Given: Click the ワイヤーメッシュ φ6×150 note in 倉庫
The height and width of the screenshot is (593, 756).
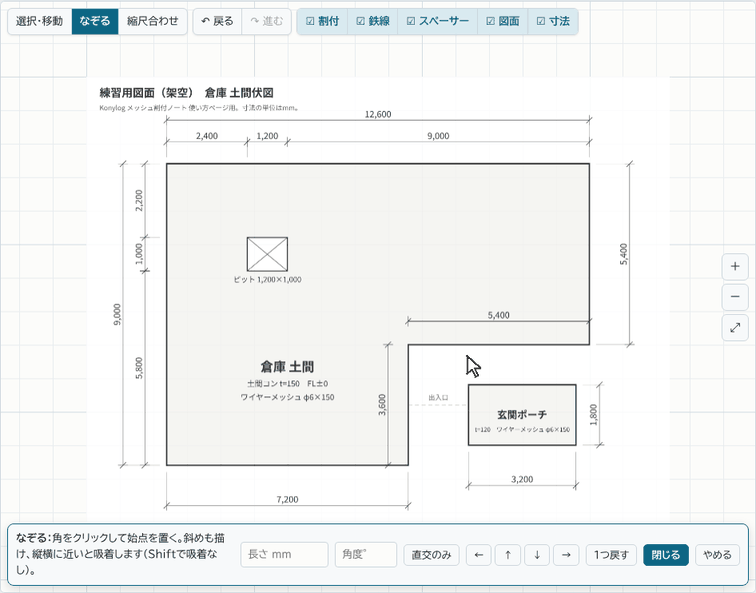Looking at the screenshot, I should (x=287, y=397).
